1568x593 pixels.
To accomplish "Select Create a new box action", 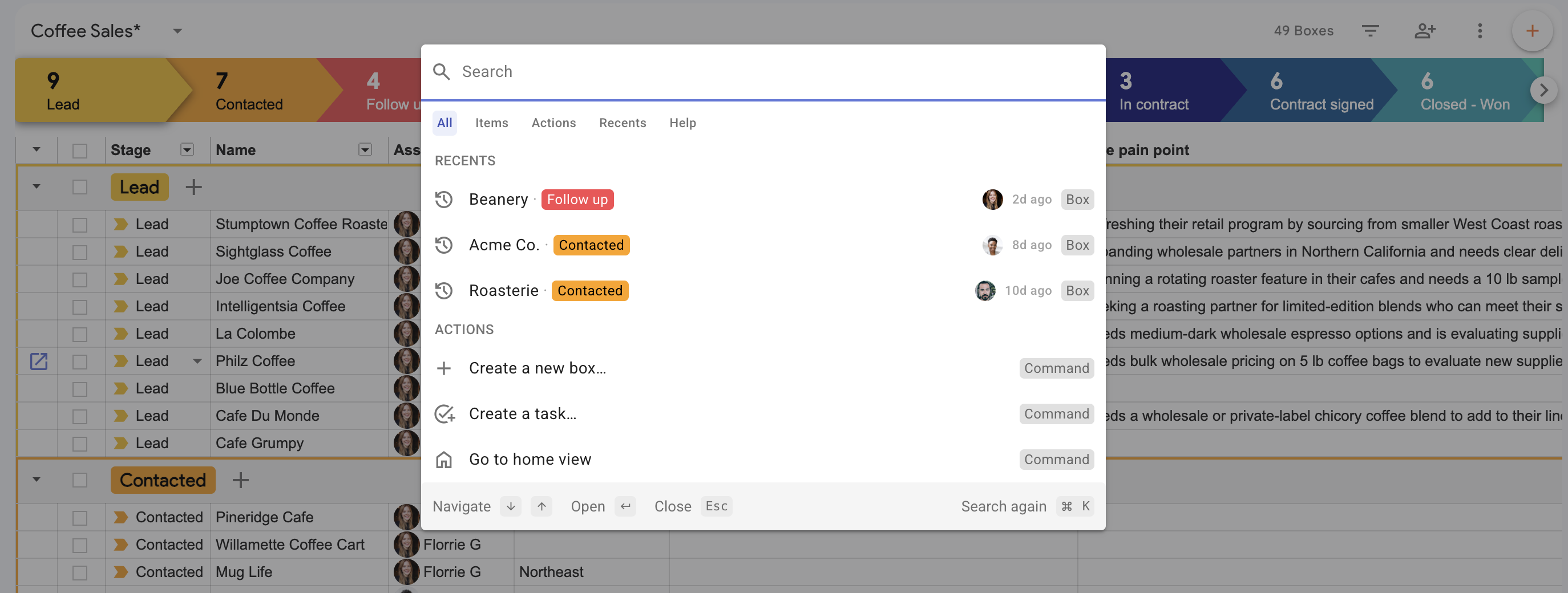I will pos(763,368).
